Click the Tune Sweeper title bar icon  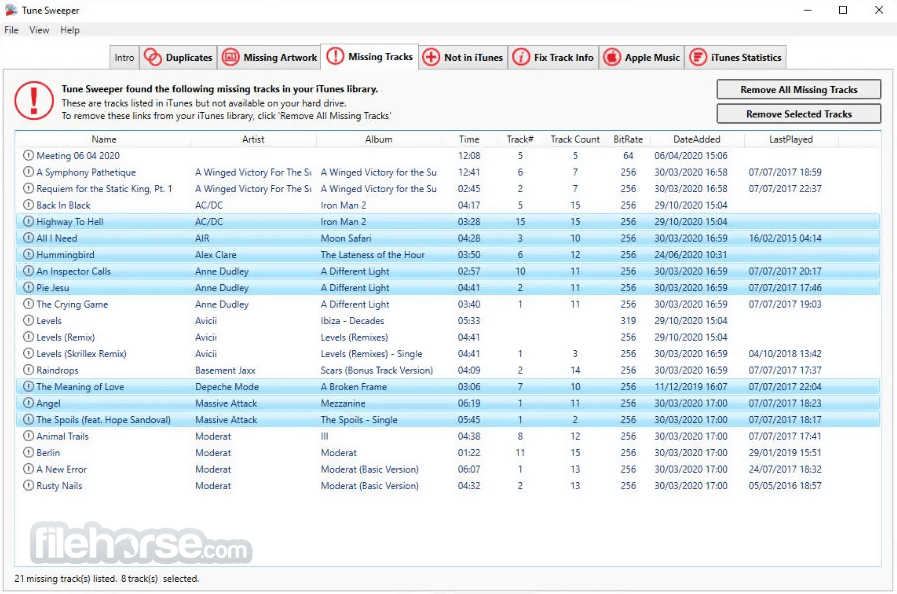coord(11,10)
